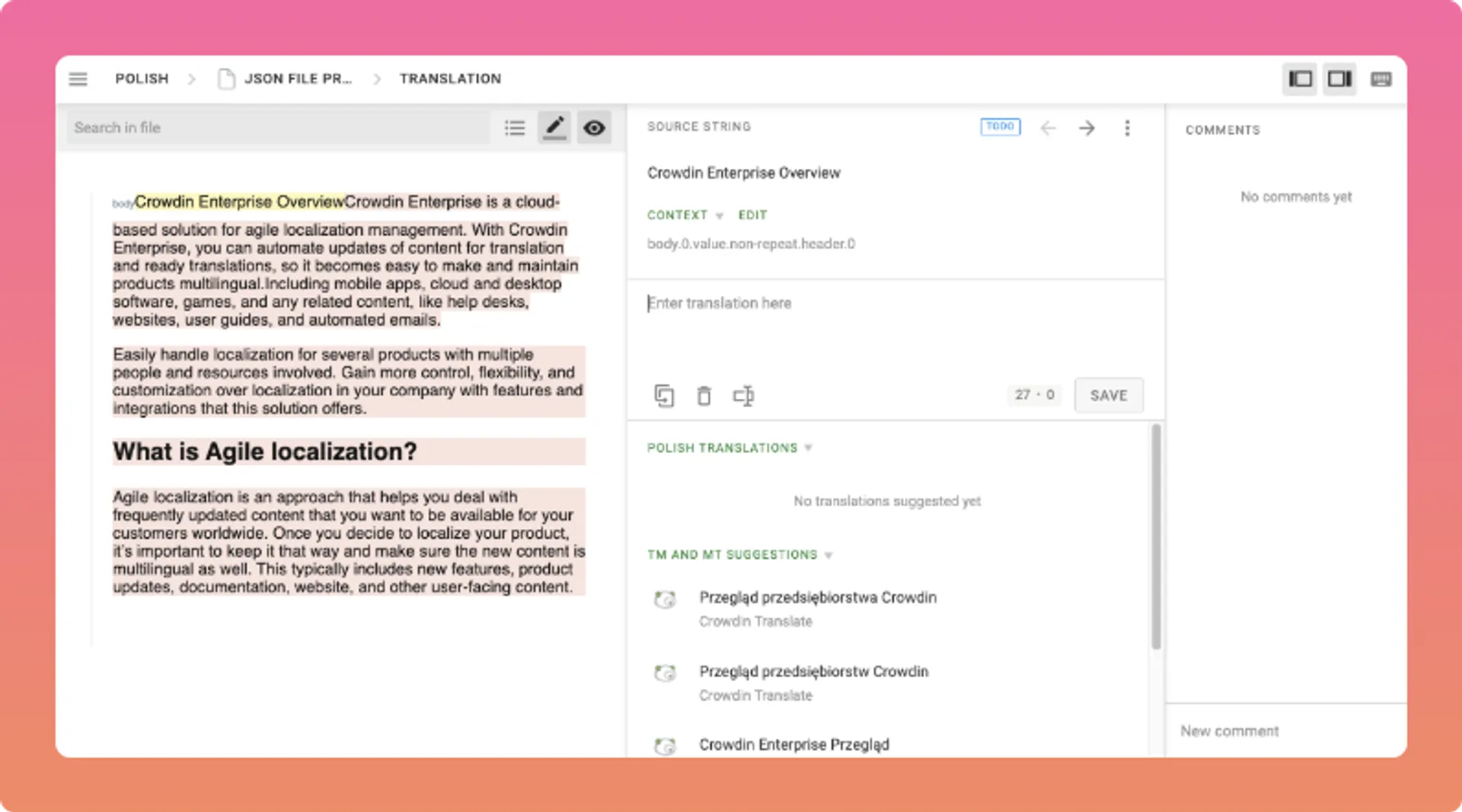
Task: Select Przegląd przedsiębiorstwa Crowdin suggestion text
Action: coord(818,597)
